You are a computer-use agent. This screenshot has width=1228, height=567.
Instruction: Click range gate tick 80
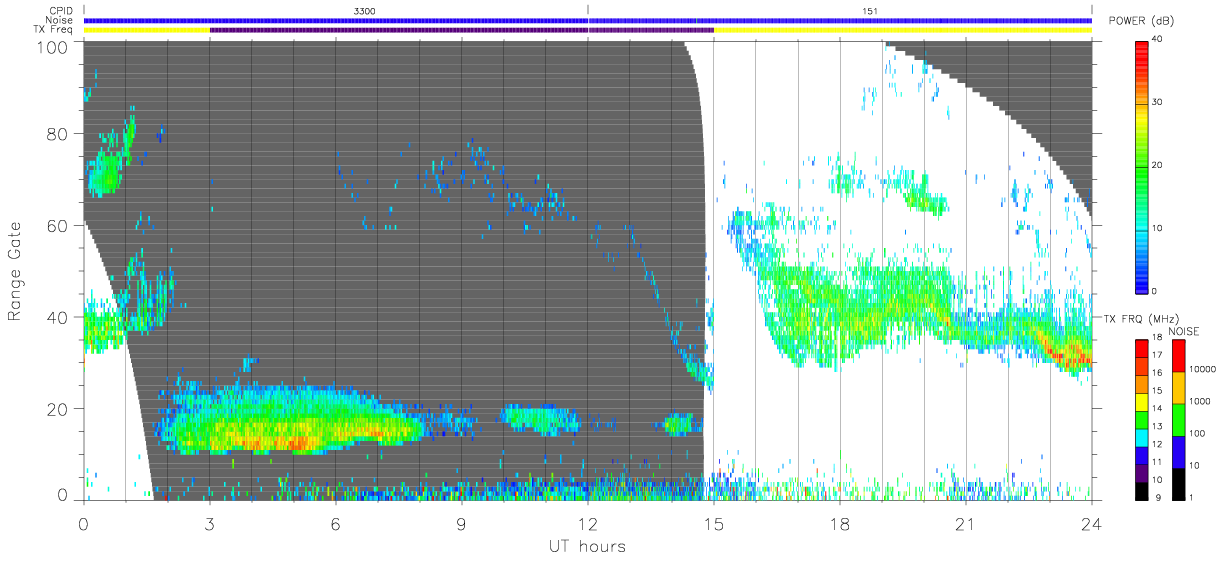(x=56, y=134)
